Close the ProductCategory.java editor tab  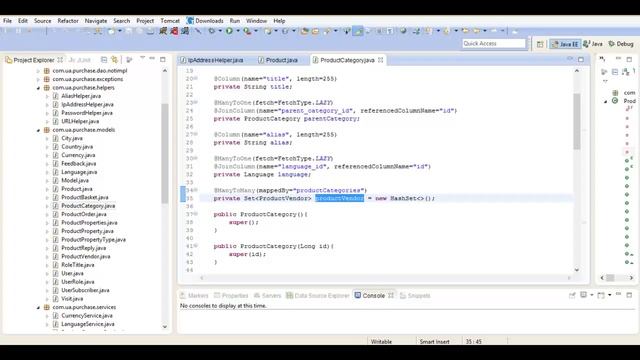tap(380, 60)
